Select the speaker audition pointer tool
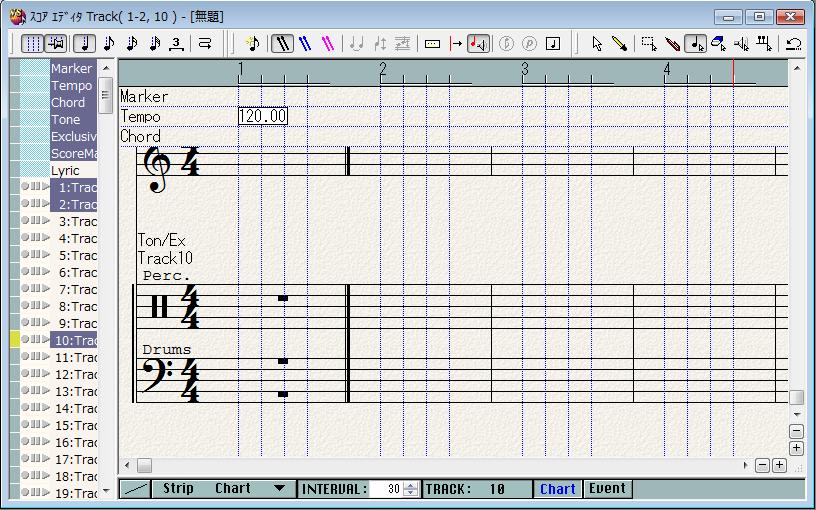Viewport: 816px width, 510px height. [741, 44]
